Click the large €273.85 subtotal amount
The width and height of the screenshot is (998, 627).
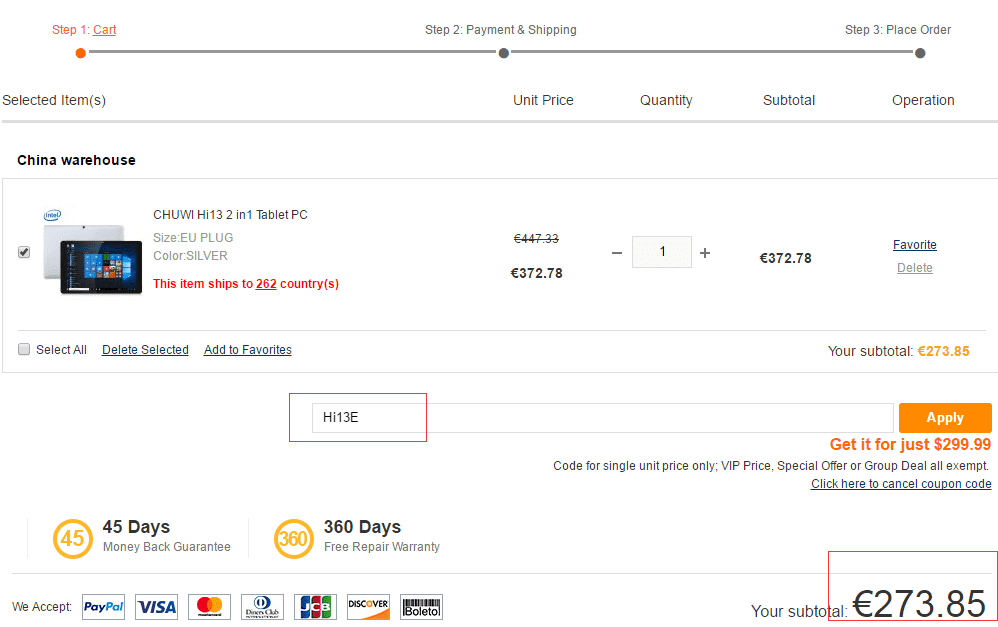pyautogui.click(x=918, y=603)
